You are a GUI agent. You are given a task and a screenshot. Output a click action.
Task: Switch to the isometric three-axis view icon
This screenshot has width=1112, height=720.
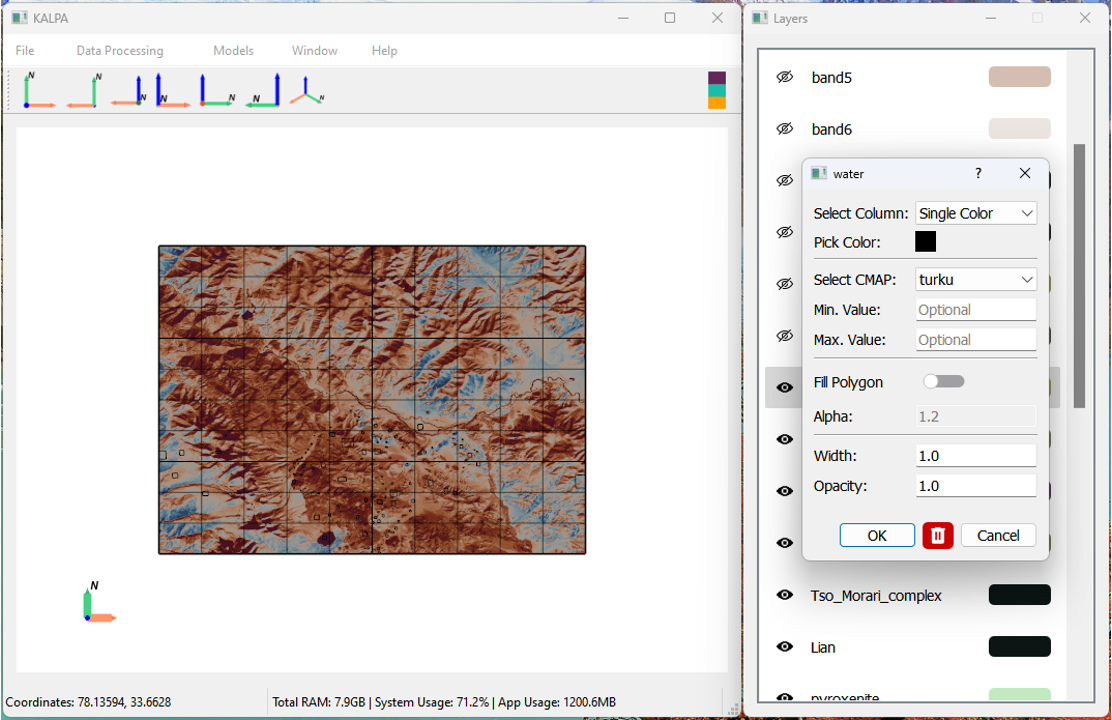point(307,90)
